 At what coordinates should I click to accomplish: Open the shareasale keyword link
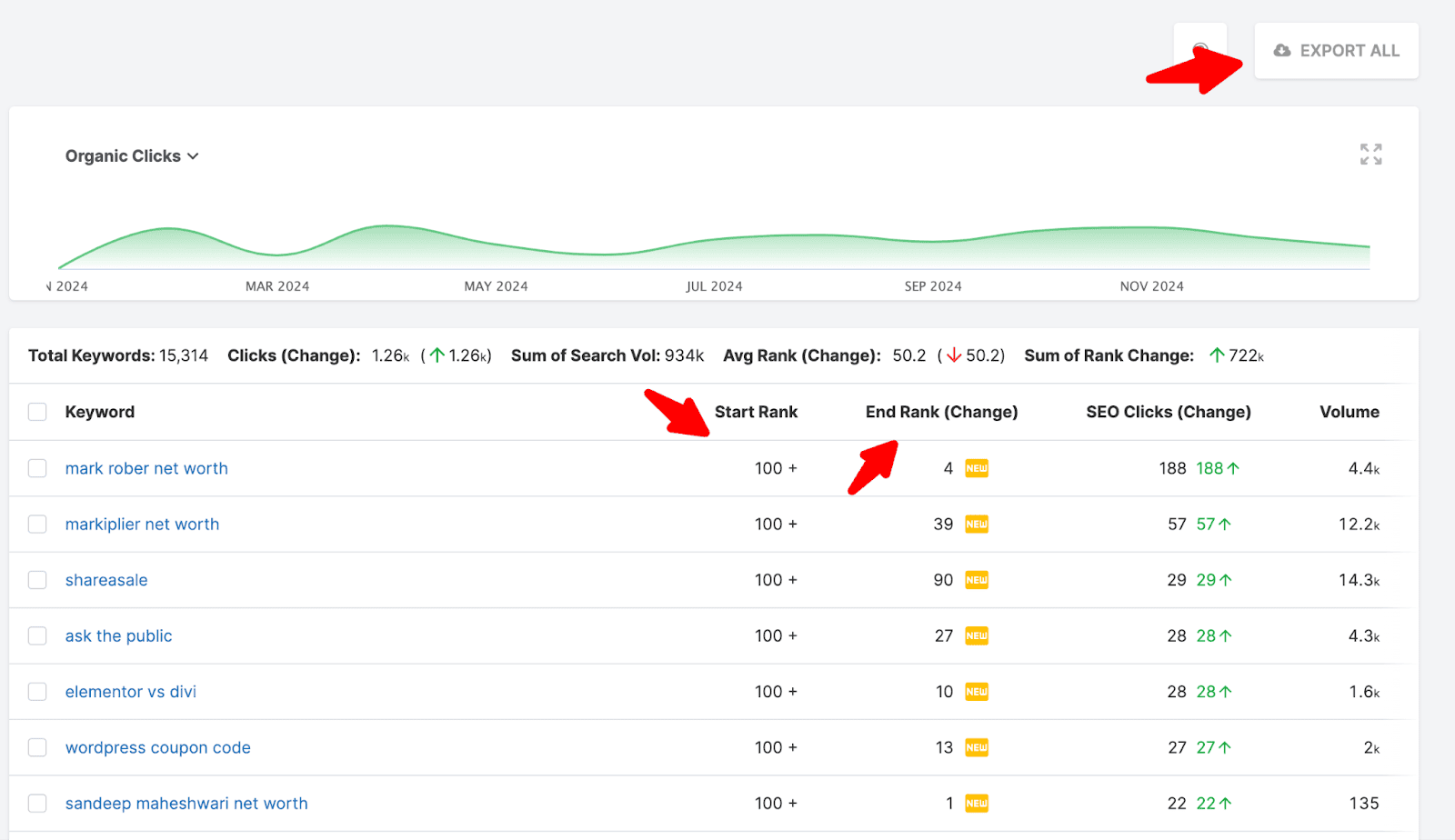(106, 580)
